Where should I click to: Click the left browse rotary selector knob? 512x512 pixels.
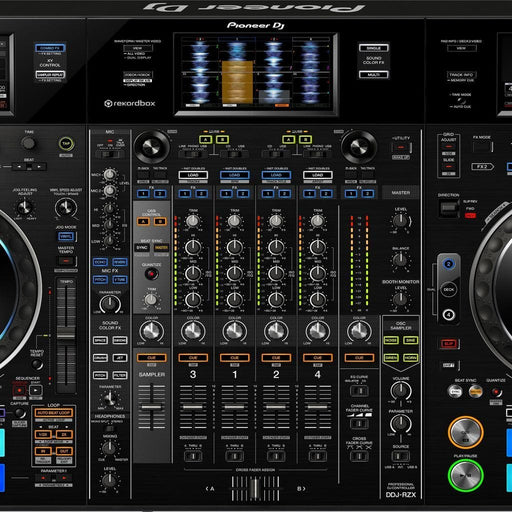pyautogui.click(x=152, y=147)
